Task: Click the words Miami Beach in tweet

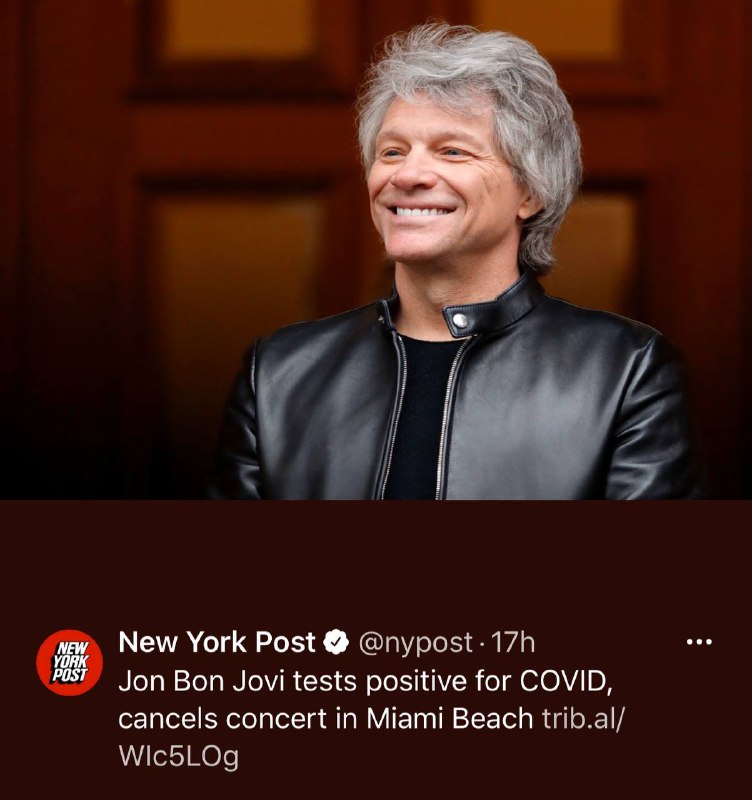Action: coord(450,718)
